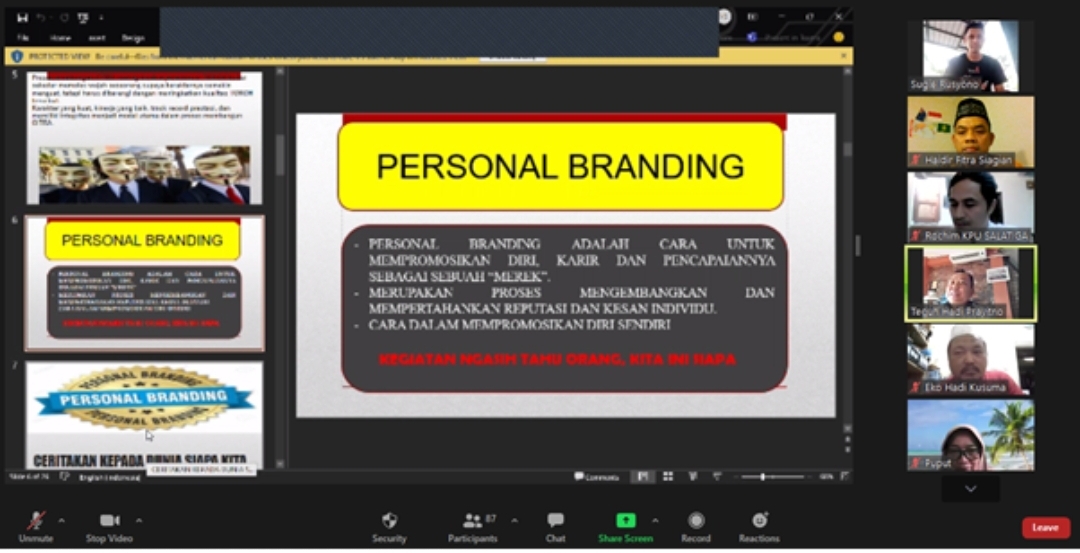1080x553 pixels.
Task: Adjust the PowerPoint zoom slider
Action: pos(763,477)
